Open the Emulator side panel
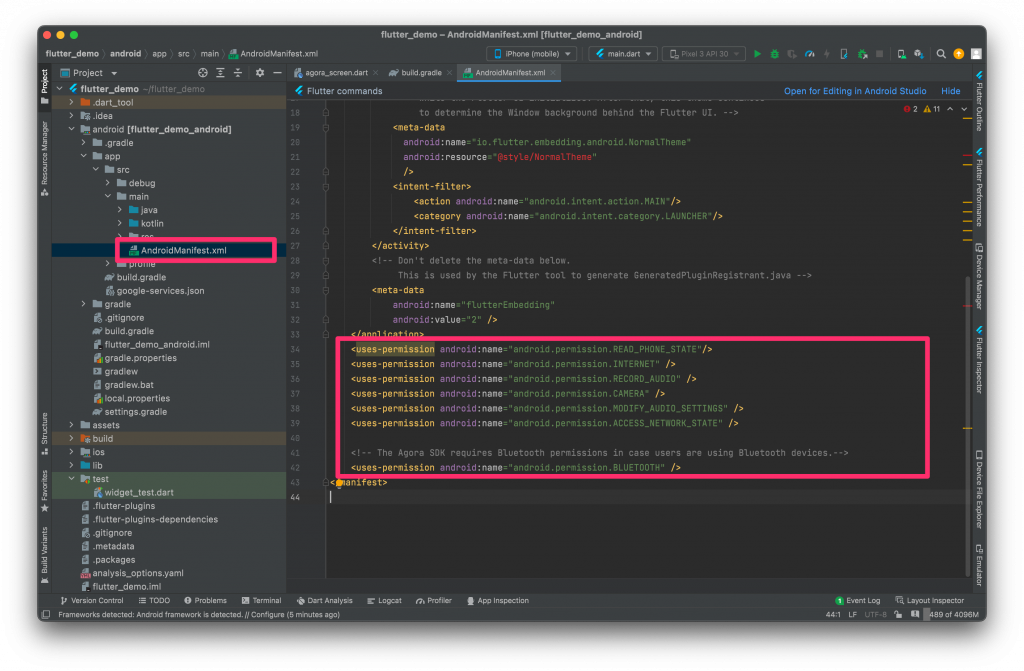The image size is (1024, 671). [x=979, y=565]
